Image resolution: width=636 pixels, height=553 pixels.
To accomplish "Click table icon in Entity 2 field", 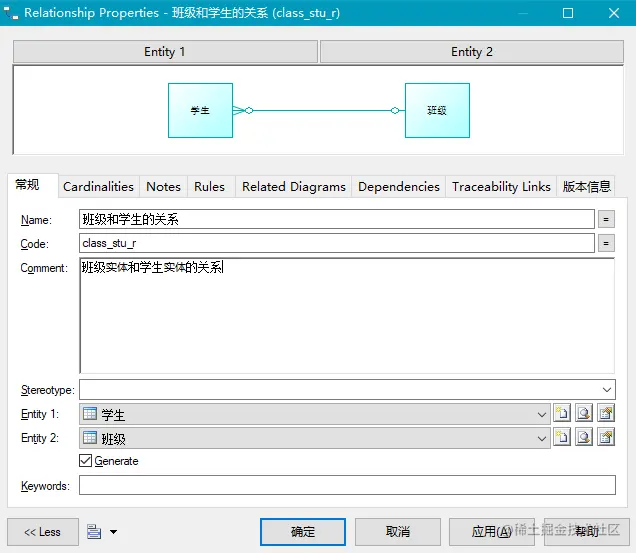I will tap(90, 437).
